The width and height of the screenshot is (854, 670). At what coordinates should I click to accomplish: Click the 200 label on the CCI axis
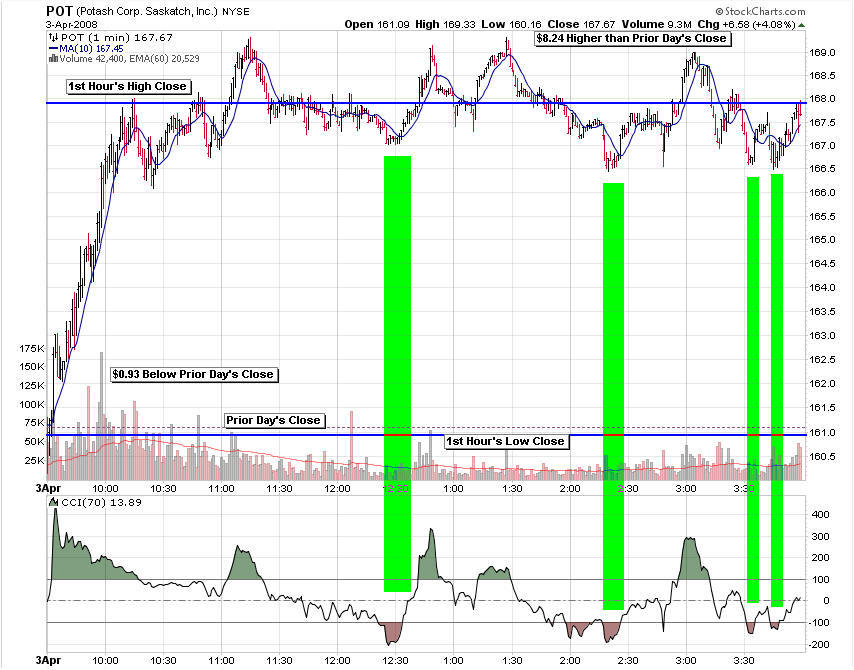820,558
